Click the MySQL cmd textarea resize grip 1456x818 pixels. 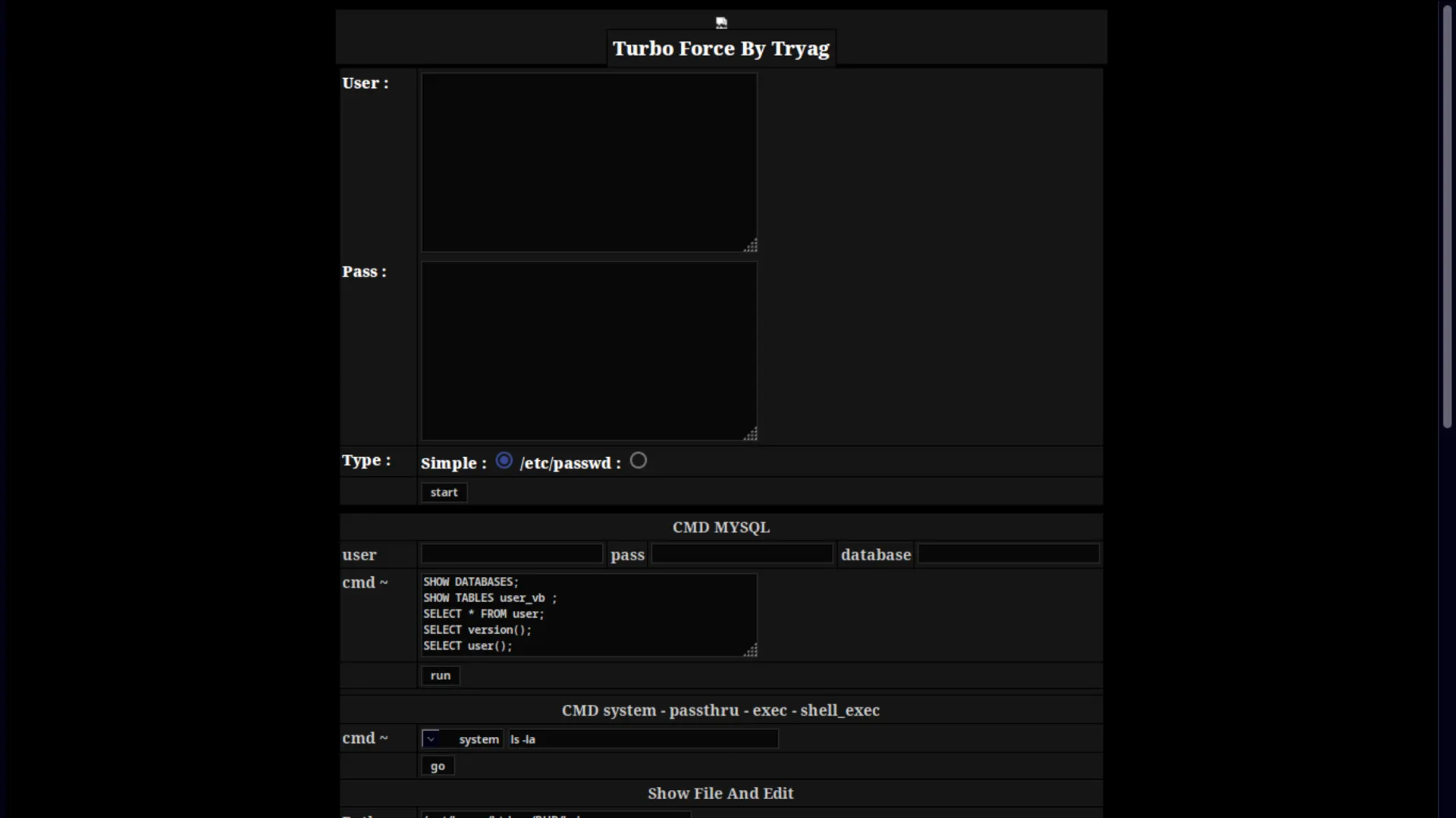pos(751,650)
